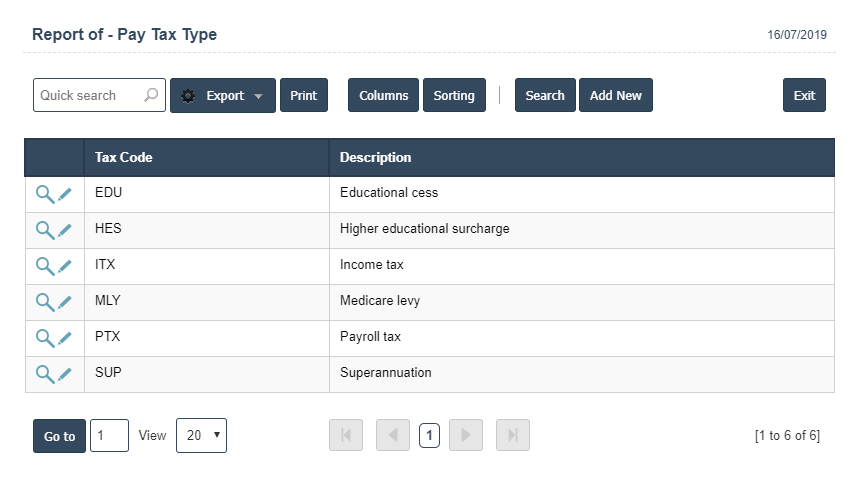Click the magnifier icon in Quick search box
The width and height of the screenshot is (852, 488).
pyautogui.click(x=151, y=96)
